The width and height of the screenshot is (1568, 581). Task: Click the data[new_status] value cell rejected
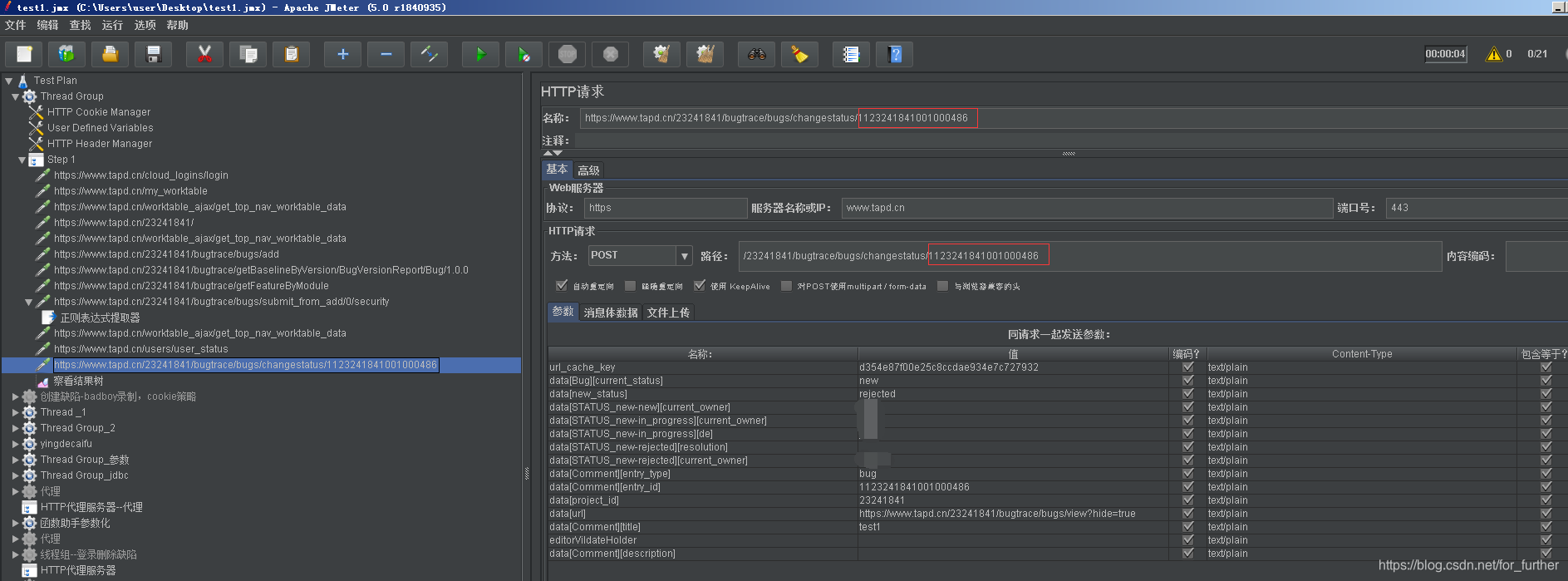[x=1013, y=394]
